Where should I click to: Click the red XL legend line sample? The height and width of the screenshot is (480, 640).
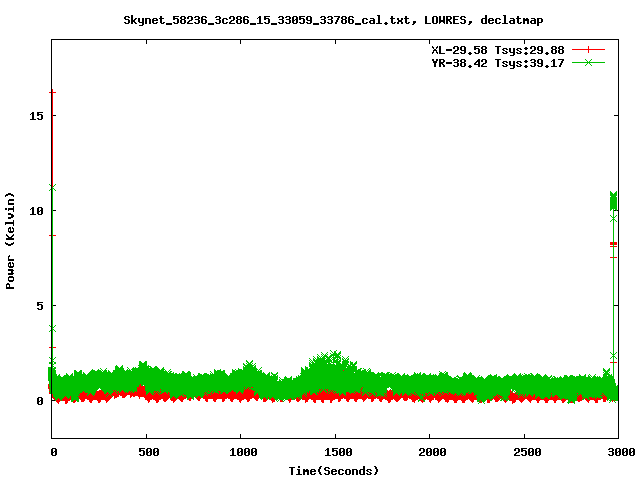(588, 50)
